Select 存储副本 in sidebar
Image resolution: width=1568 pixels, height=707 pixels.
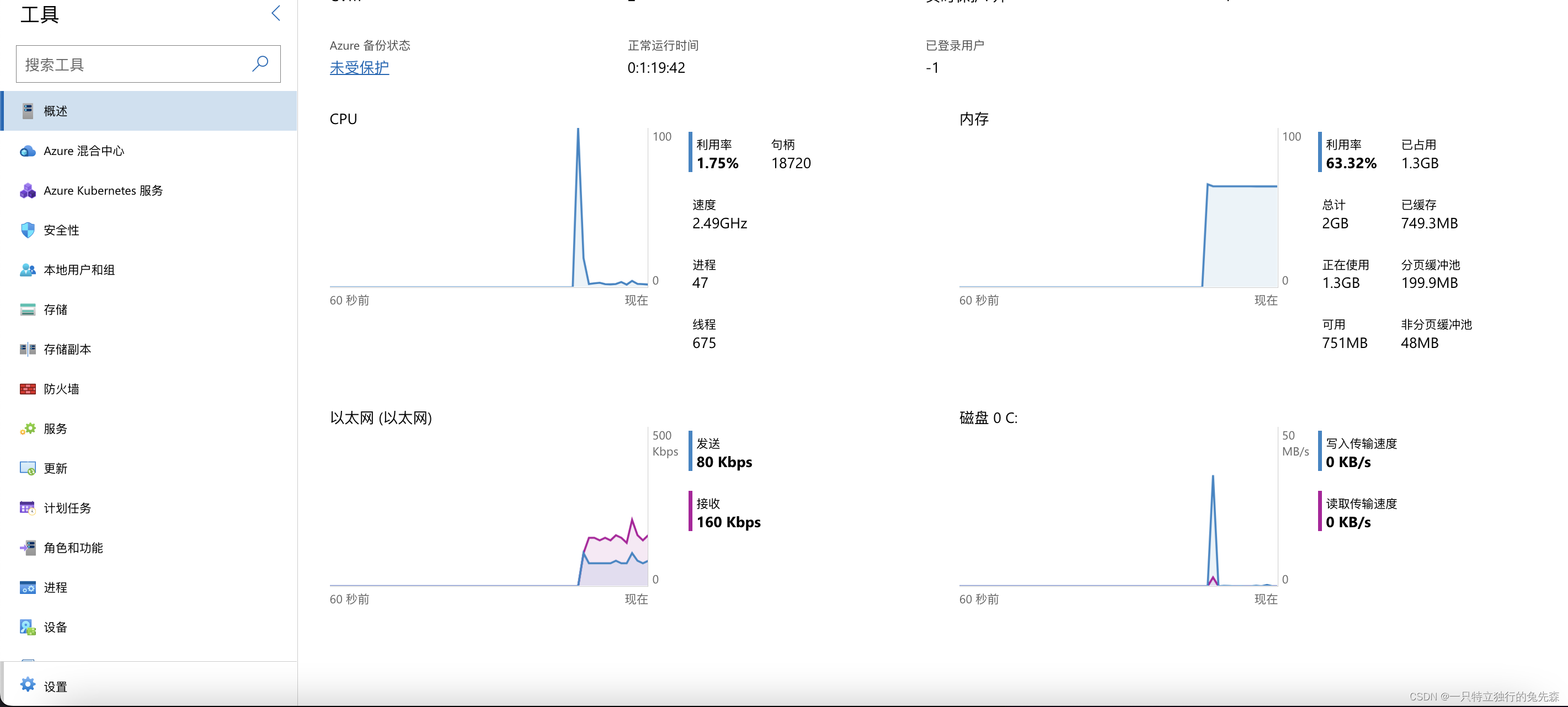tap(148, 349)
